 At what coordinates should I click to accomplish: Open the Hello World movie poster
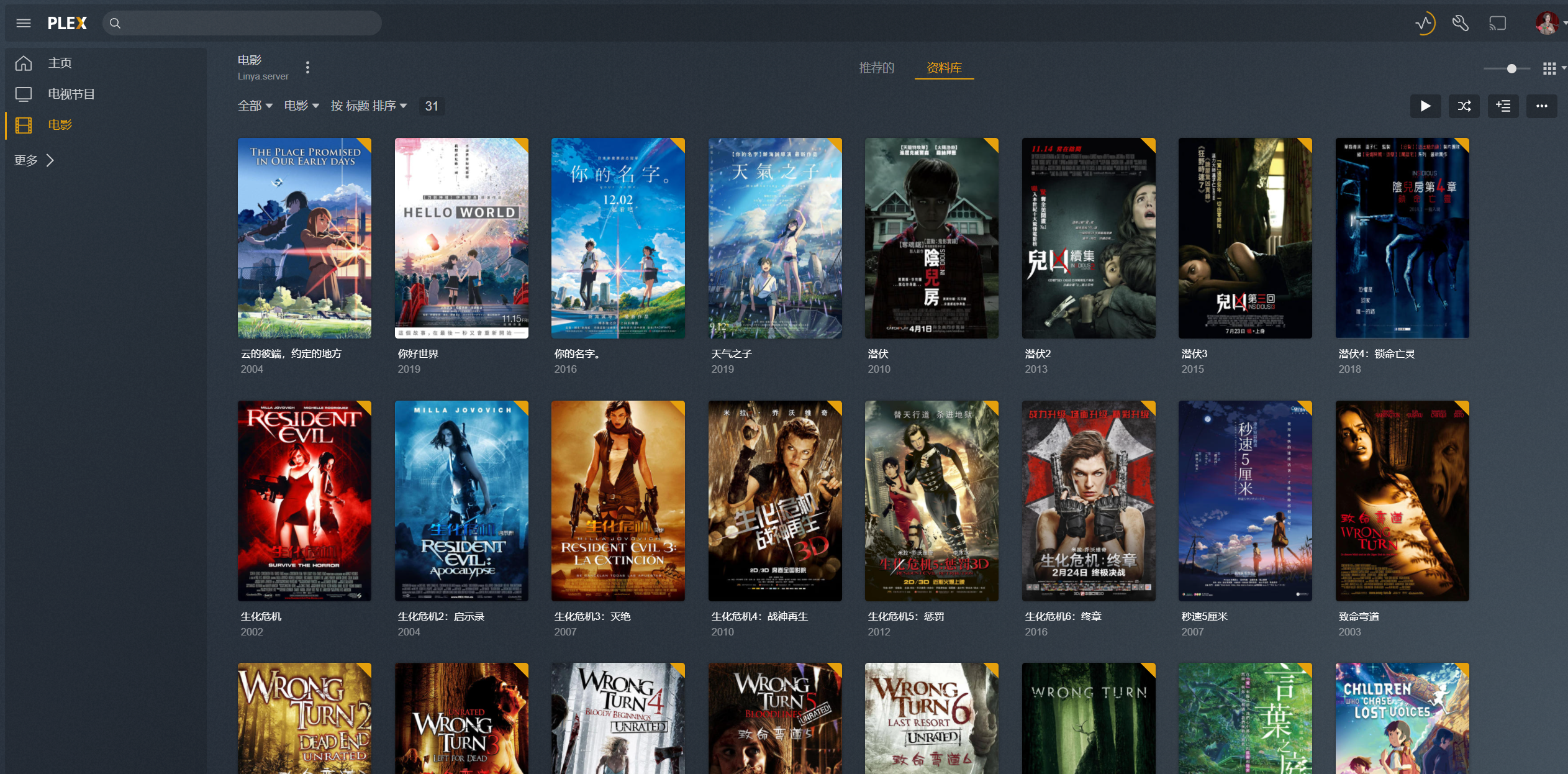click(x=461, y=238)
